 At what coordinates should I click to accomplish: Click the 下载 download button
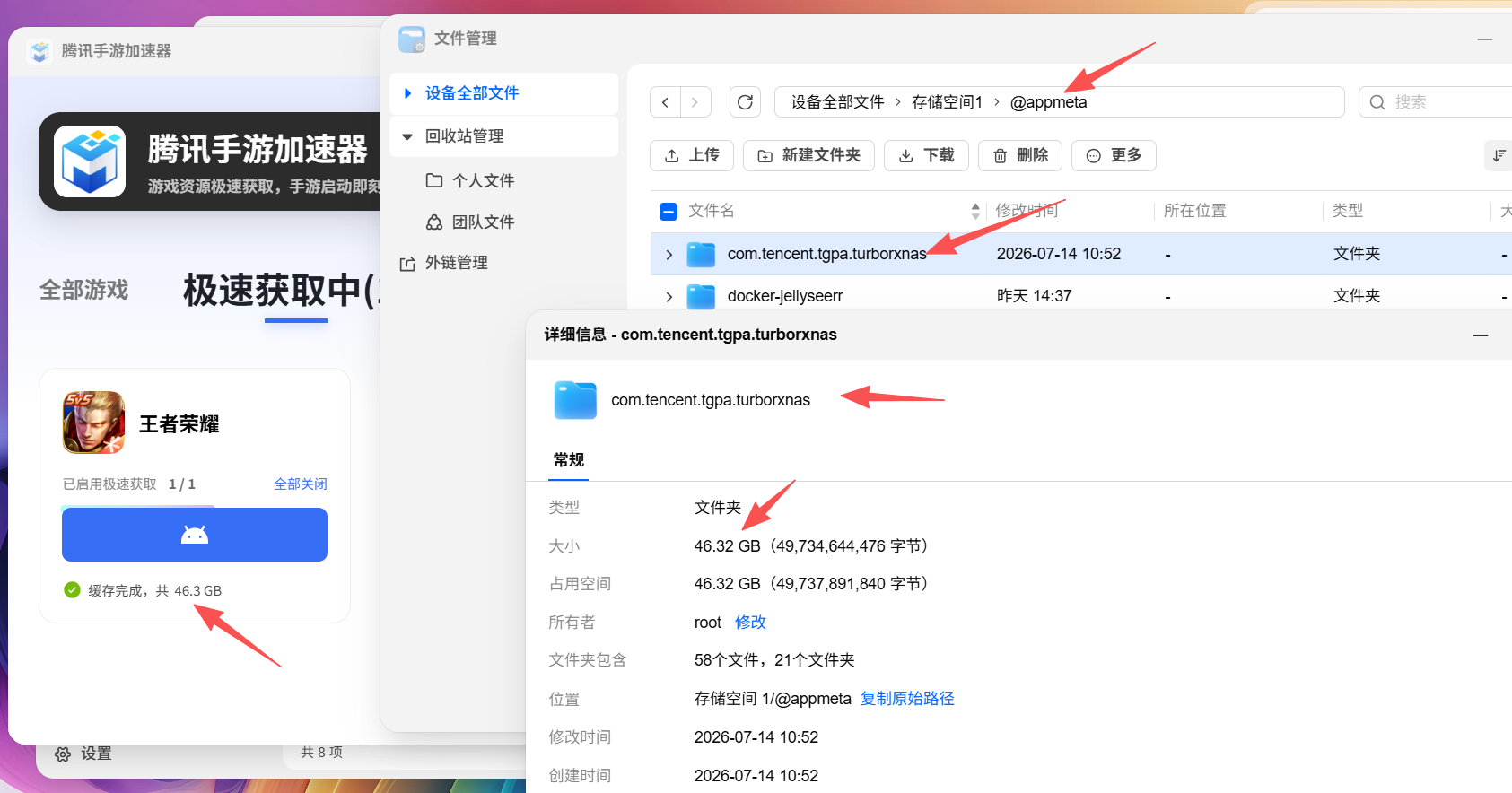point(926,155)
